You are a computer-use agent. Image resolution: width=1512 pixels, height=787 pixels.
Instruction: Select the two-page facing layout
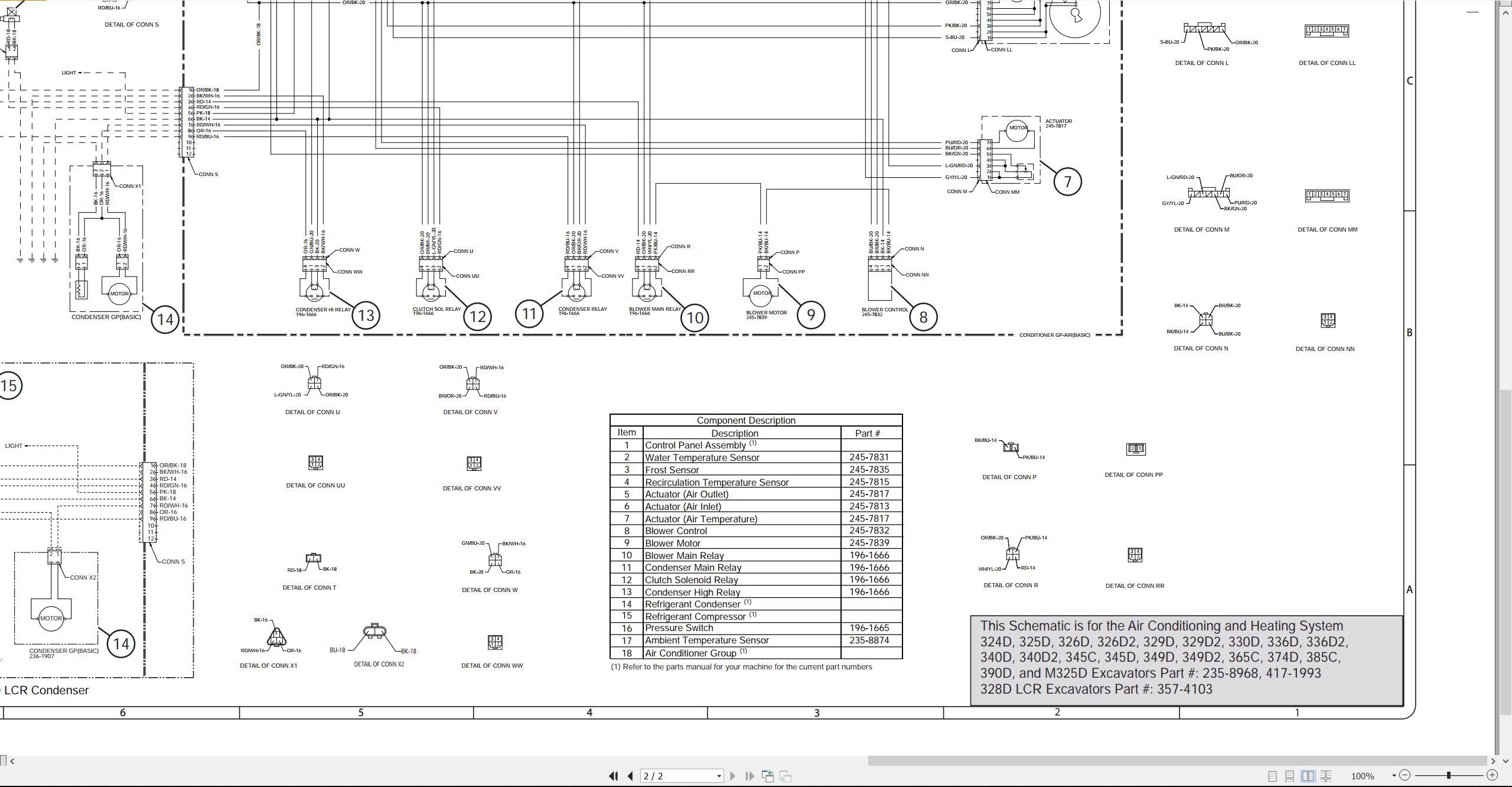(x=1308, y=776)
